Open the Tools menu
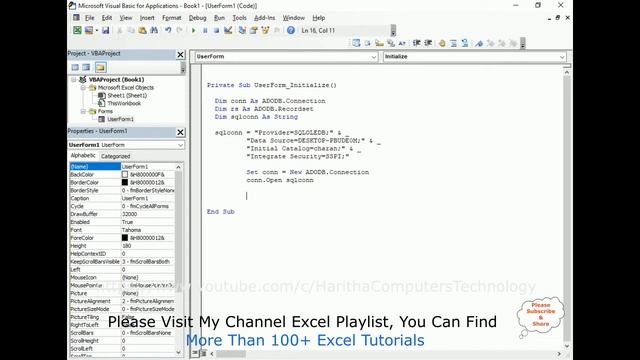The image size is (640, 360). (239, 18)
